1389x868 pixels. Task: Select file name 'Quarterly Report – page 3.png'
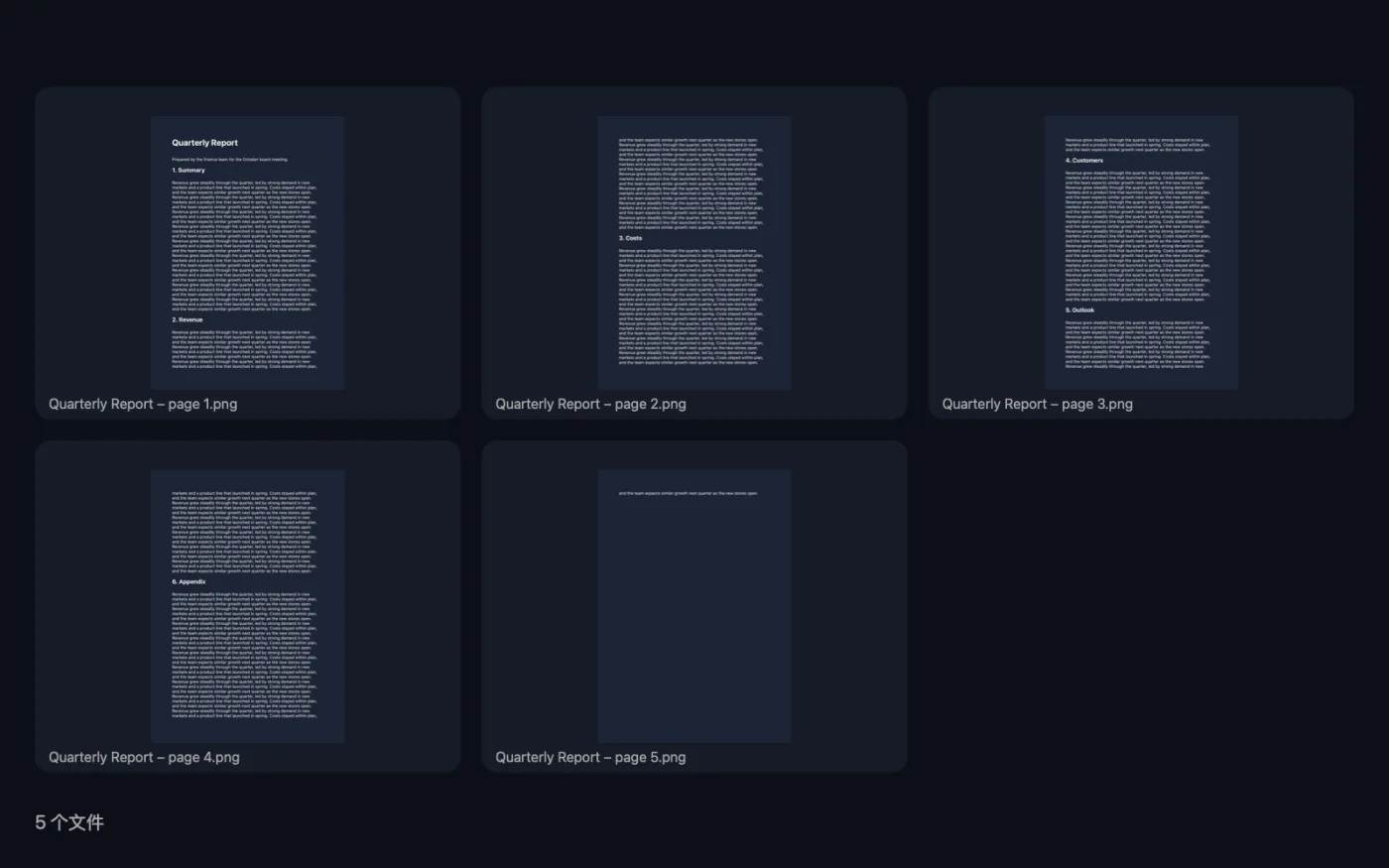(x=1037, y=404)
